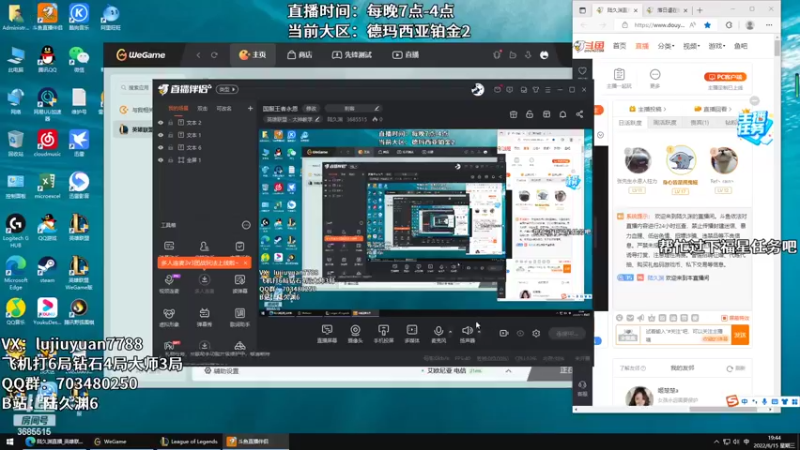This screenshot has height=450, width=800.
Task: Open toolbox more options circle icon
Action: 246,225
